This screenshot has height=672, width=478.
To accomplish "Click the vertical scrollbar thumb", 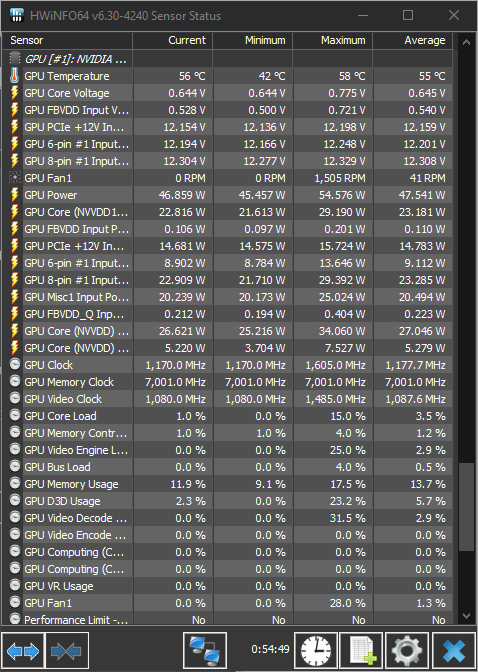I will [x=466, y=507].
